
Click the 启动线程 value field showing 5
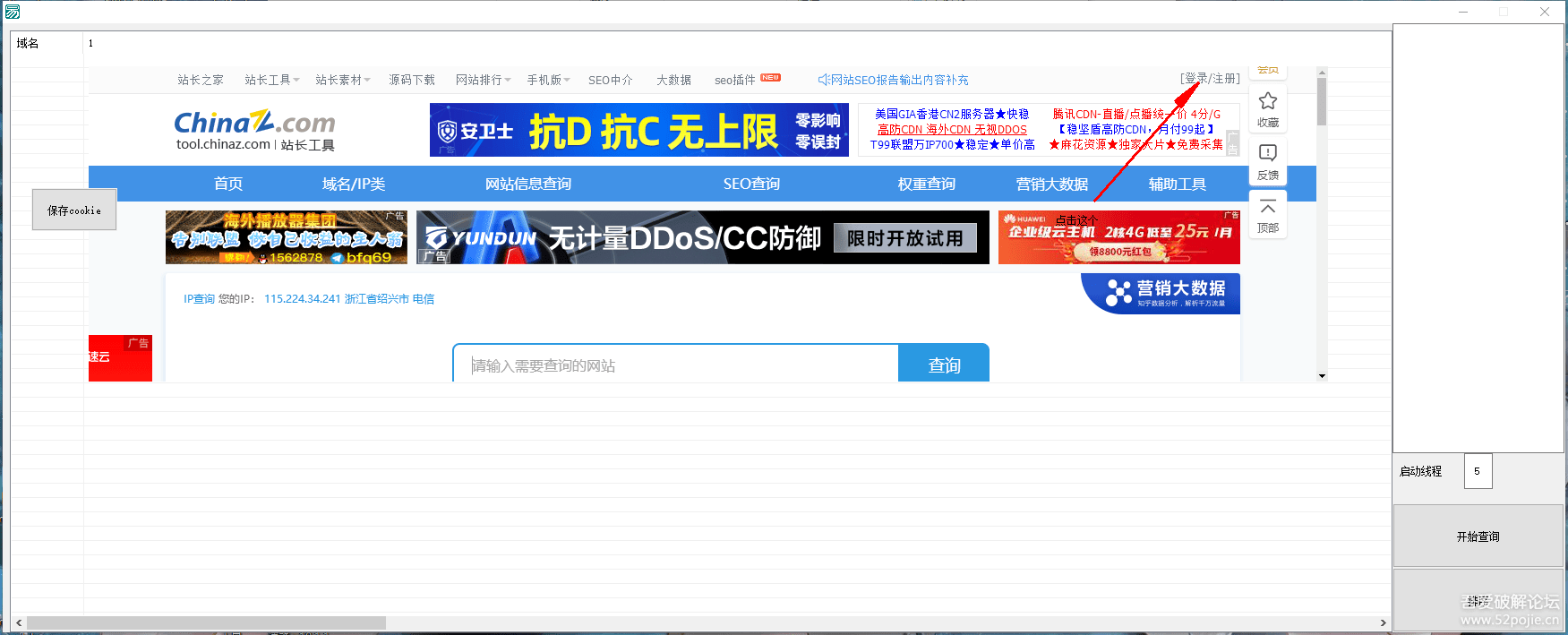point(1478,471)
